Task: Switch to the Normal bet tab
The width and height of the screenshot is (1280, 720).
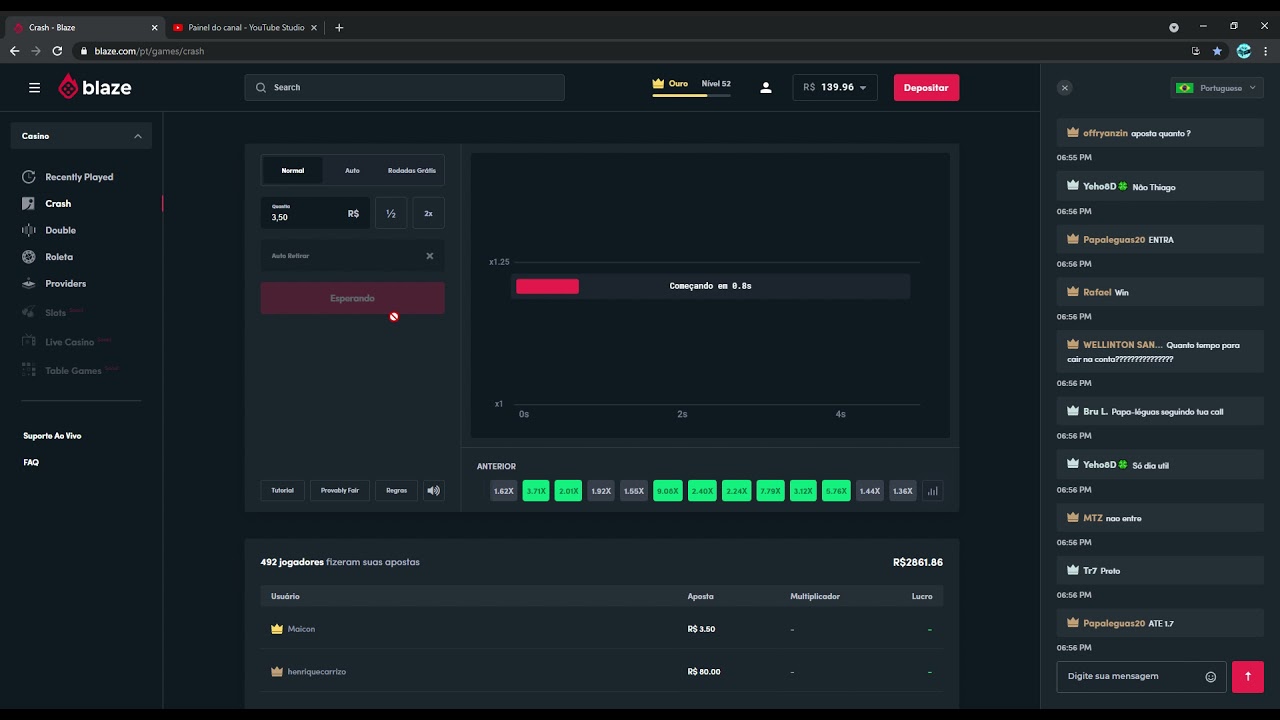Action: tap(292, 170)
